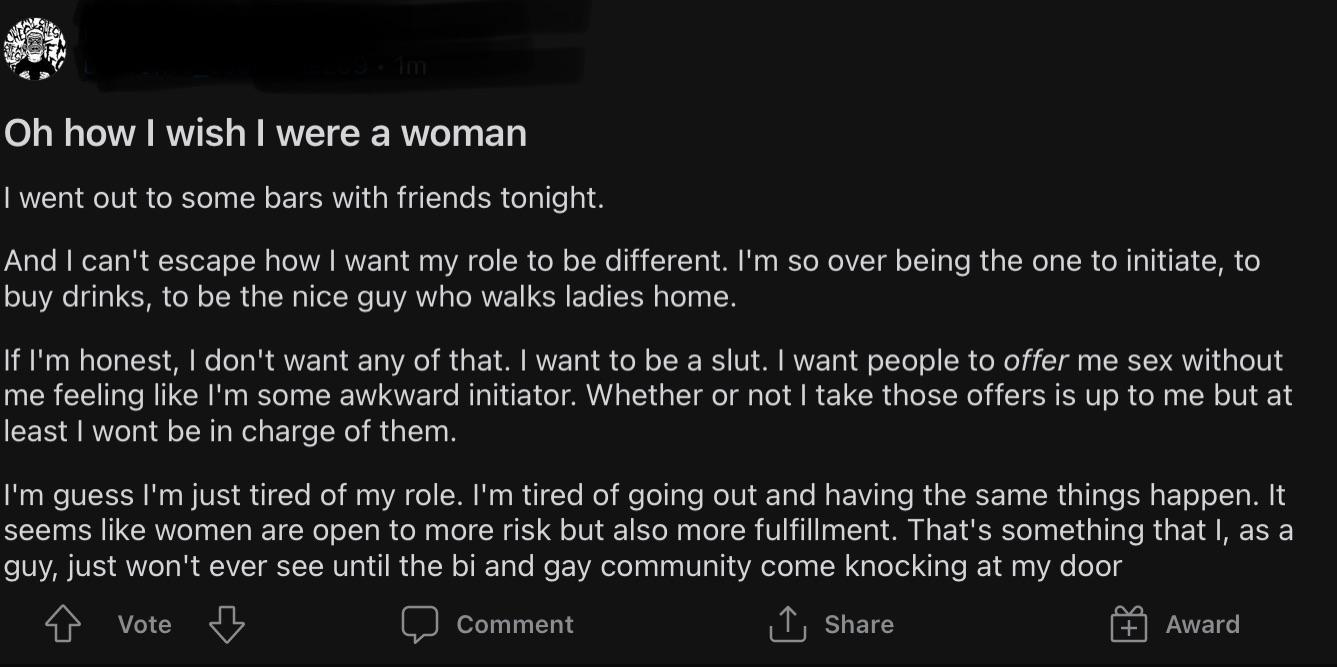Open the post titled "Oh how I wish I were a woman"
The width and height of the screenshot is (1337, 667).
click(265, 133)
